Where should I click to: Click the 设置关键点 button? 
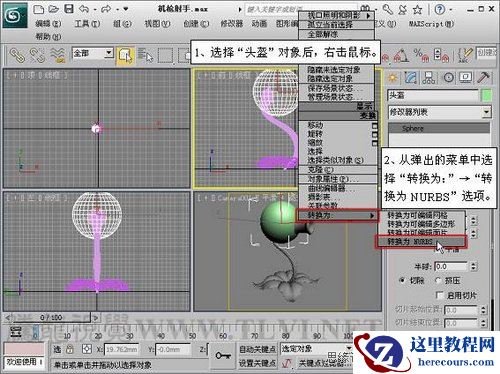pos(257,363)
